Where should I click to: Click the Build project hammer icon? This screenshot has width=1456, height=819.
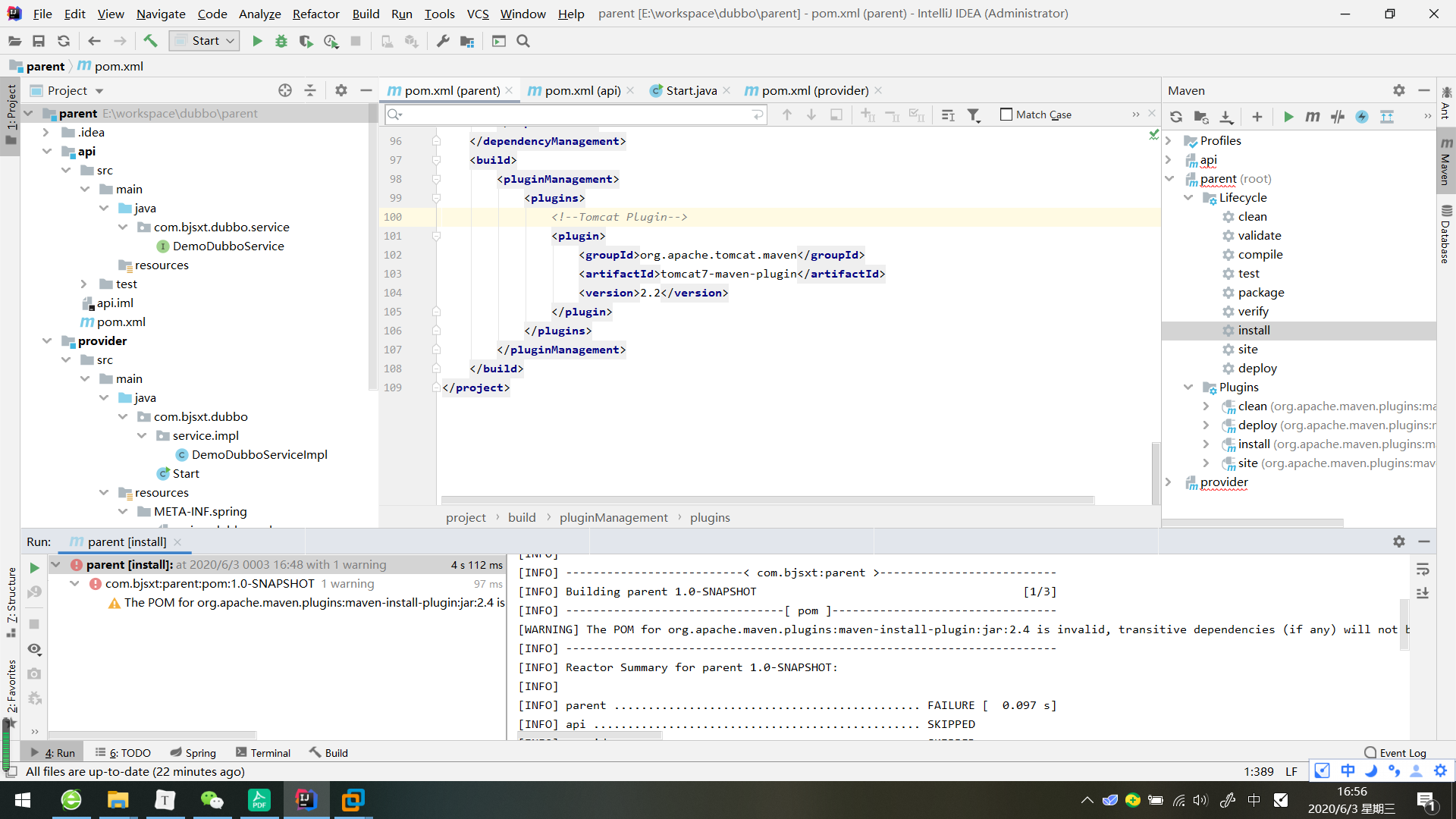point(150,41)
